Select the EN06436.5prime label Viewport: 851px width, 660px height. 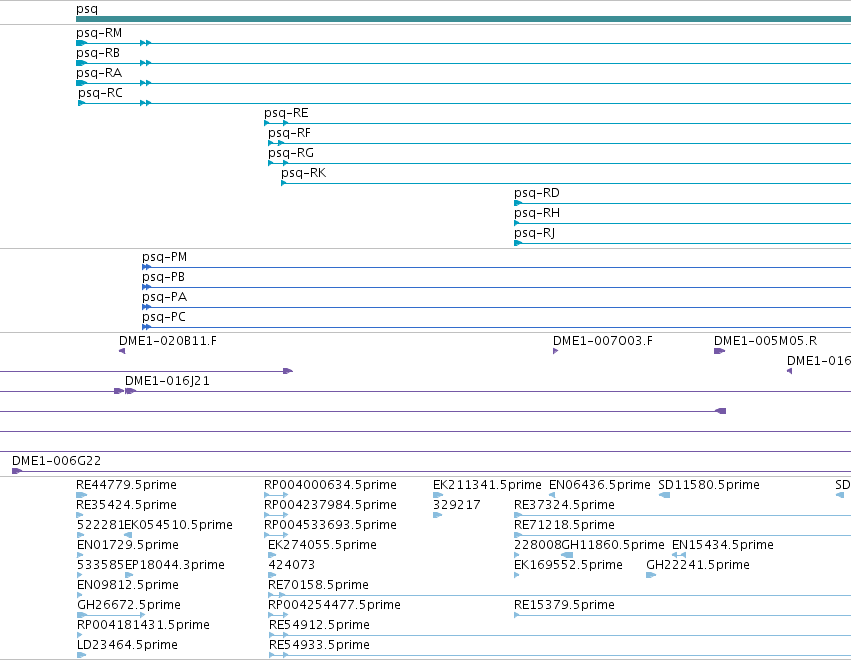point(600,485)
